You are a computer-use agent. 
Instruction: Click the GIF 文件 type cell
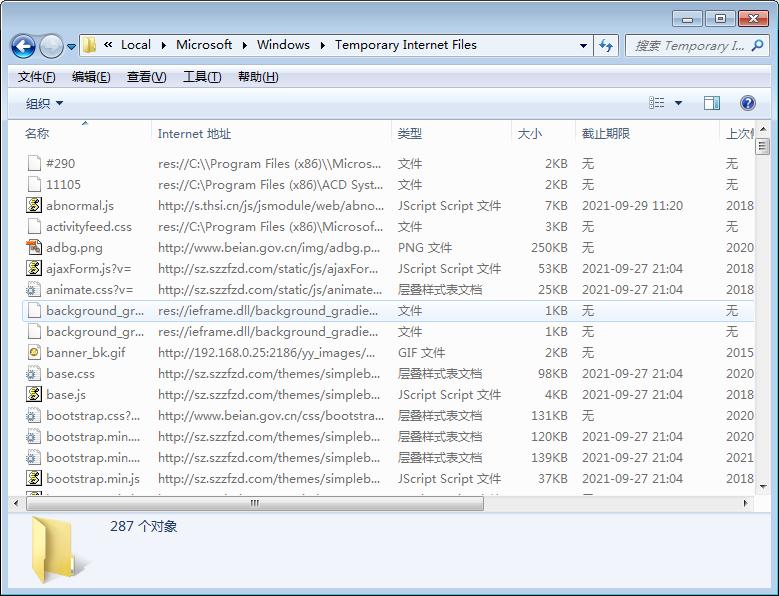pos(421,353)
